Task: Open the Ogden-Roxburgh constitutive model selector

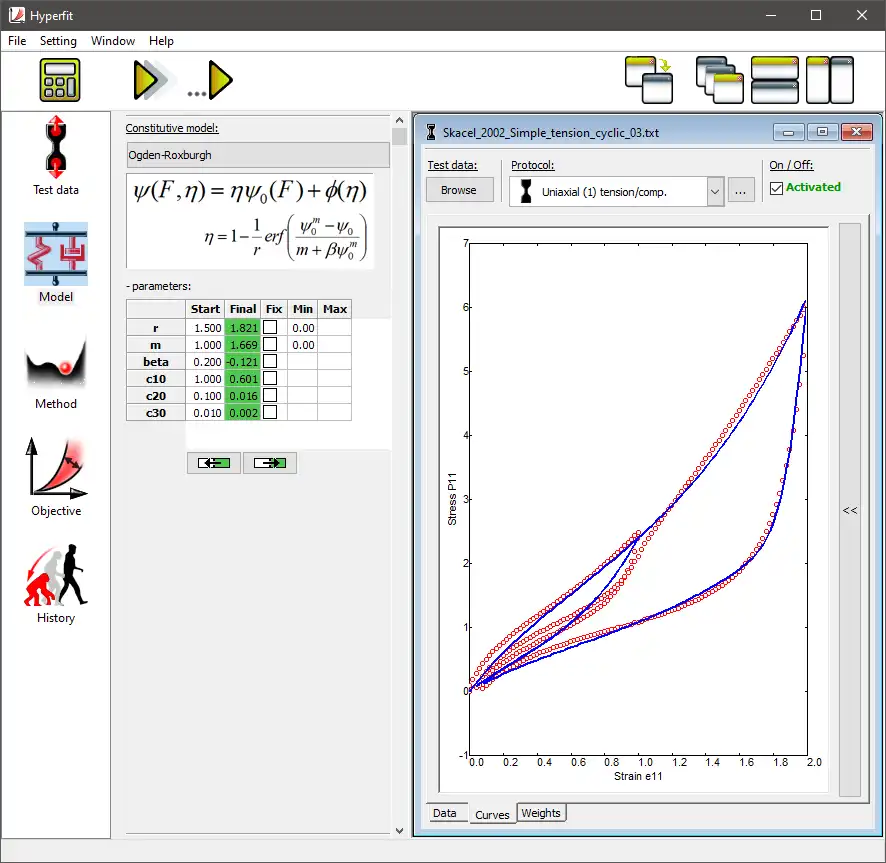Action: click(x=258, y=155)
